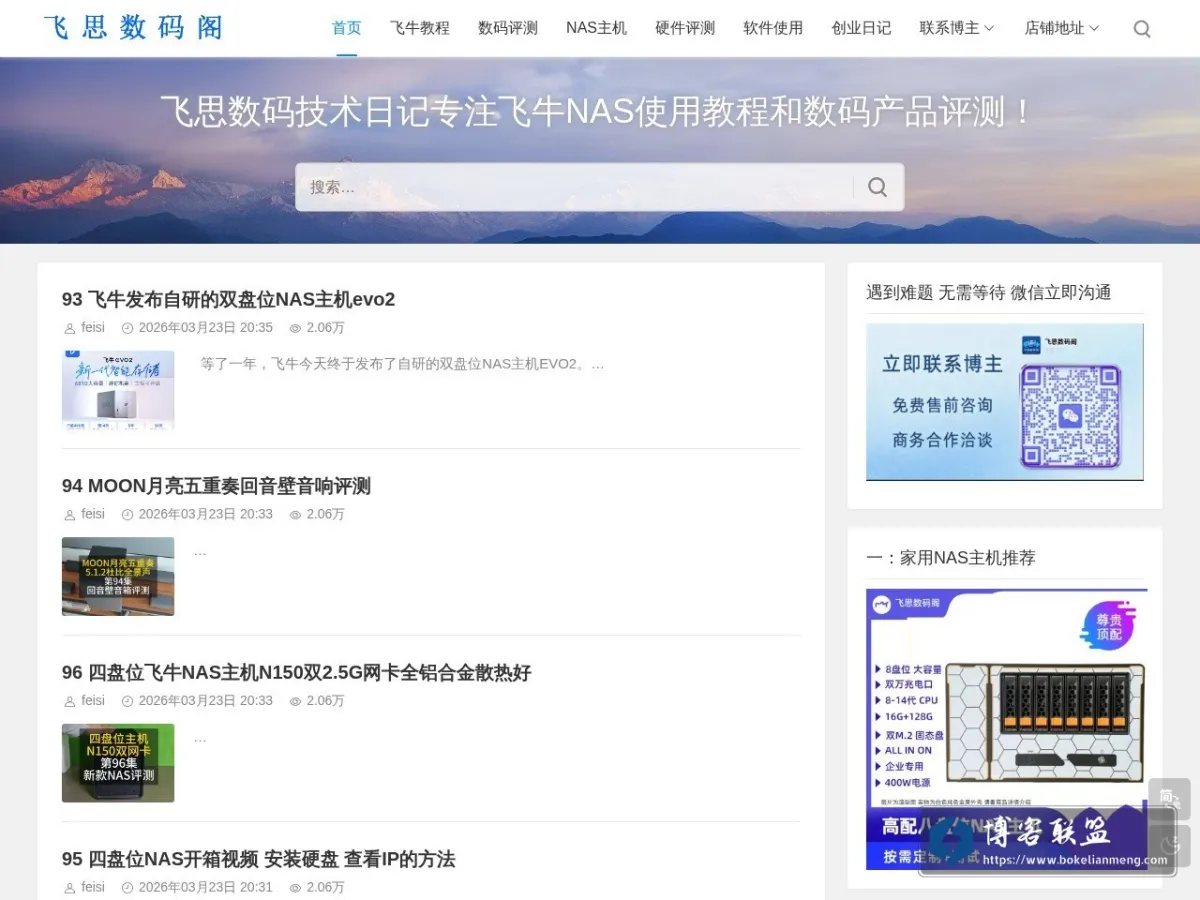This screenshot has width=1200, height=900.
Task: Click the date 2026年03月23日 20:35 on post 93
Action: tap(205, 327)
